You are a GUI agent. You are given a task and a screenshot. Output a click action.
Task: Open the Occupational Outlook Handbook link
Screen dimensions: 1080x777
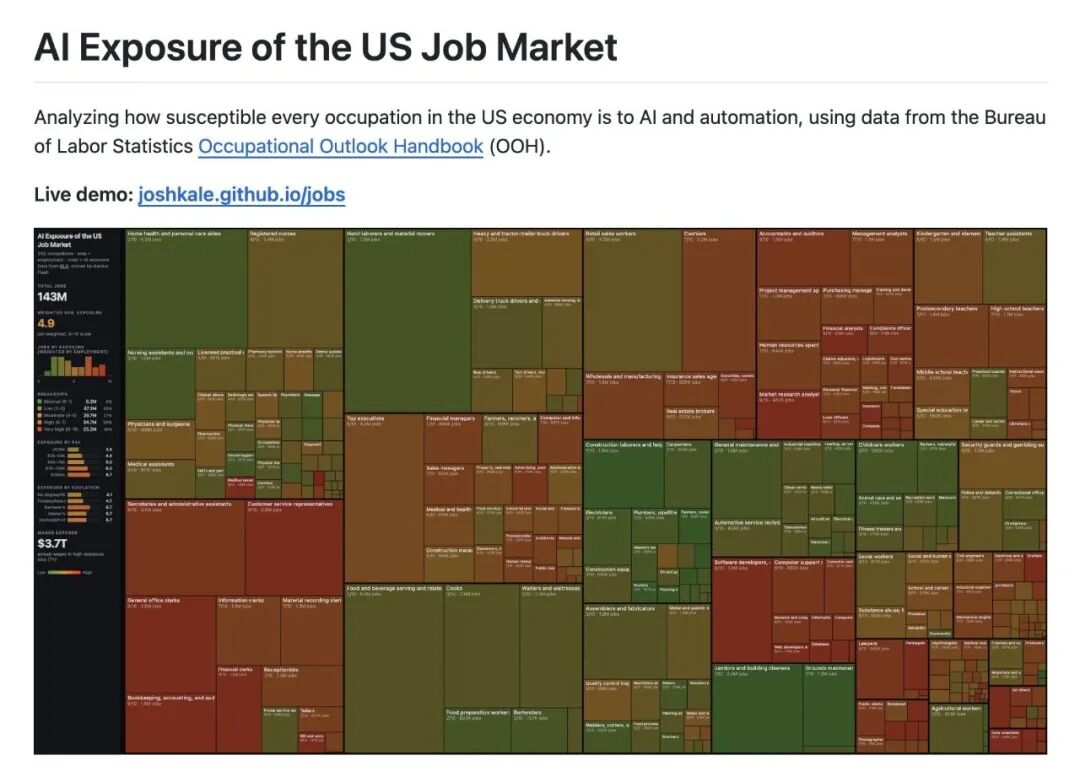(340, 147)
